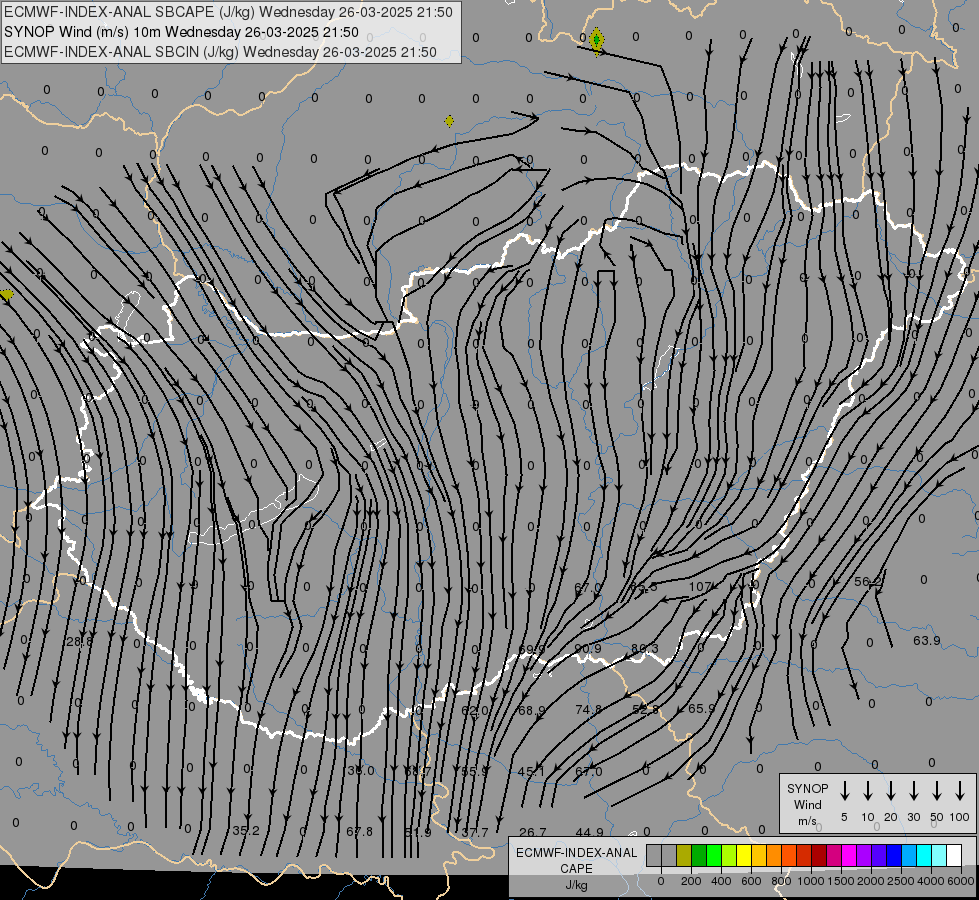Image resolution: width=979 pixels, height=900 pixels.
Task: Click the green diamond CAPE marker near top
Action: pos(597,41)
